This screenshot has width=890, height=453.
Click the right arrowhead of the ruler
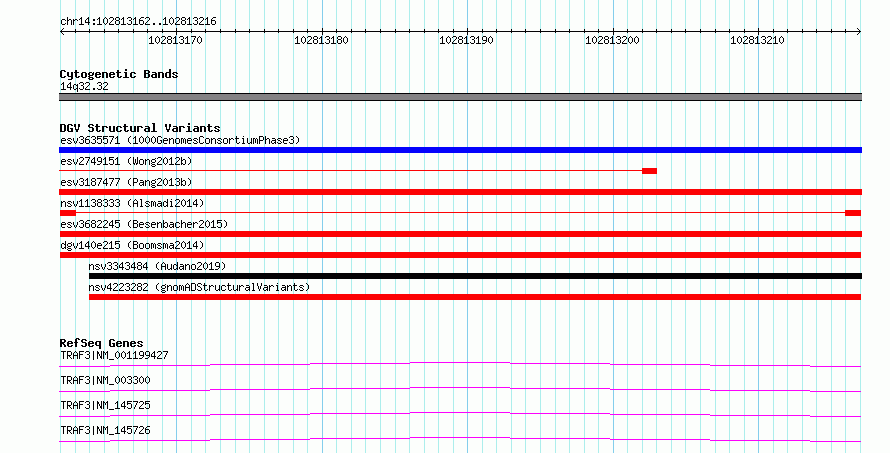pyautogui.click(x=859, y=32)
